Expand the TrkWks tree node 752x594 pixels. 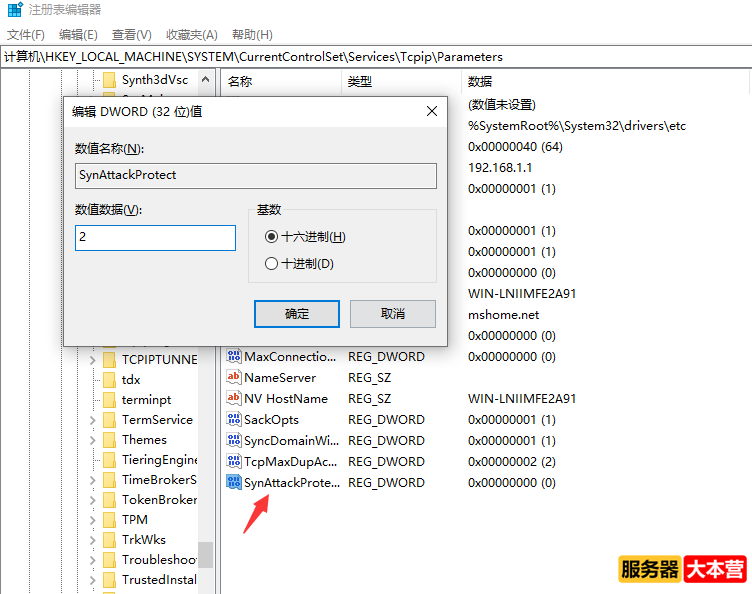[x=93, y=540]
